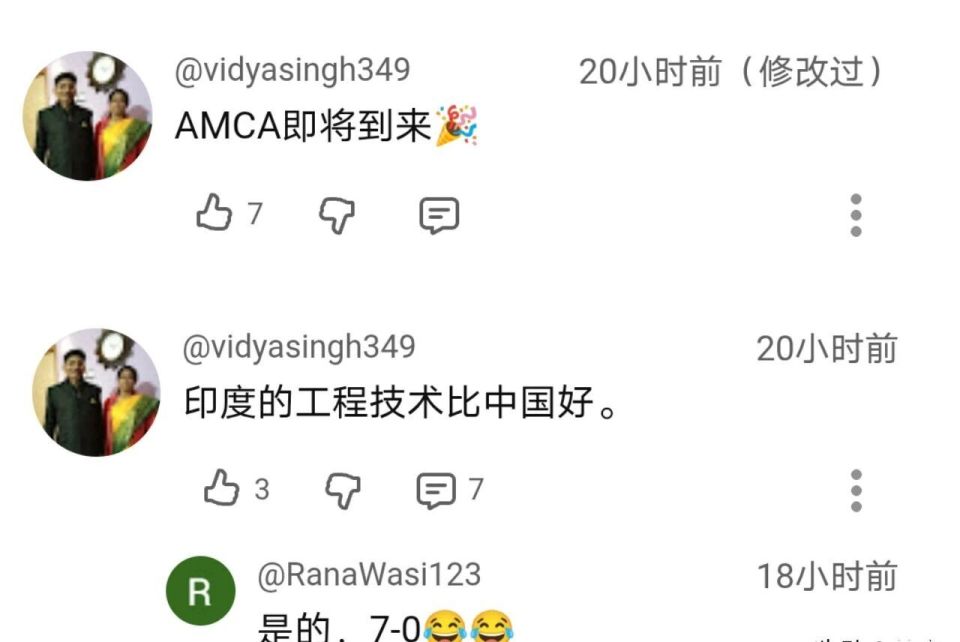Open @RanaWasi123 green R avatar

(200, 590)
